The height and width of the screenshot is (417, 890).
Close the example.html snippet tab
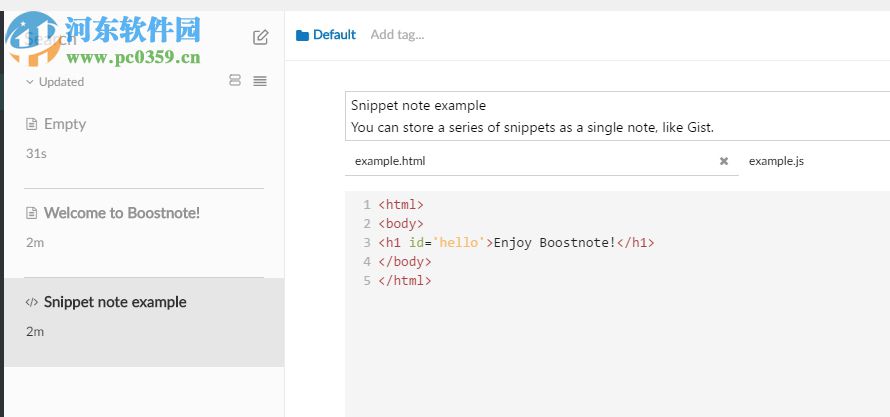[724, 161]
